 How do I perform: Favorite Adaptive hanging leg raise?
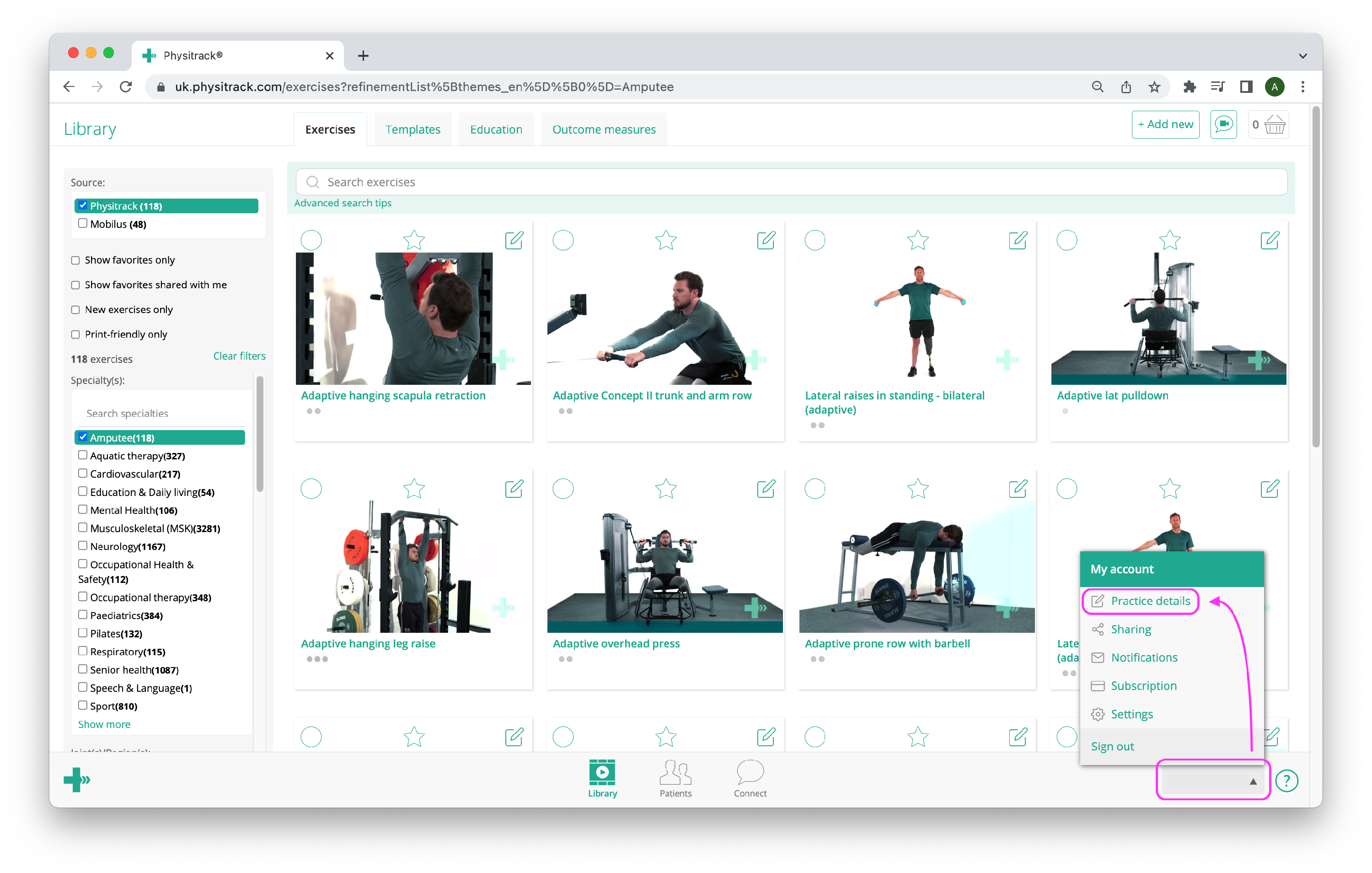[413, 489]
